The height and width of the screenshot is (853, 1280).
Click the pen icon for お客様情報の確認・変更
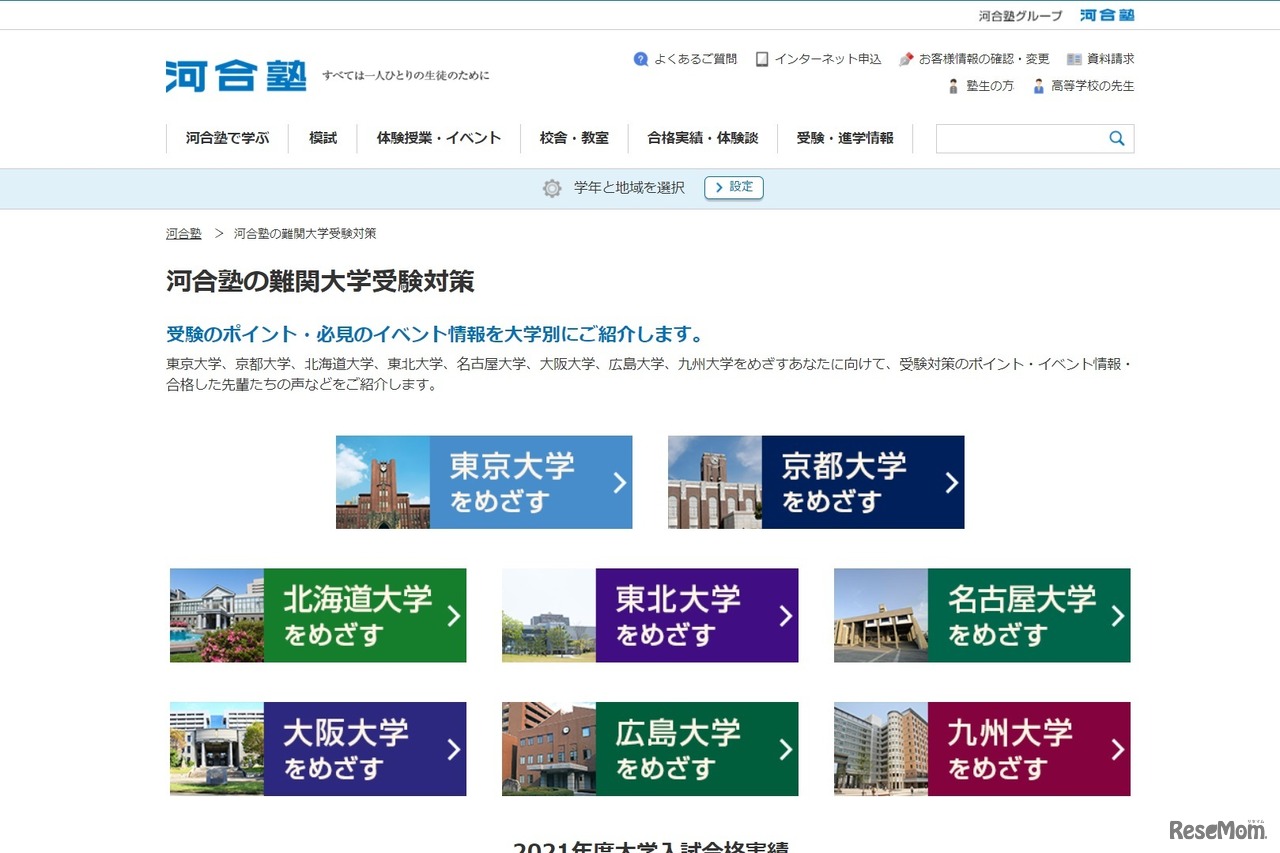908,59
